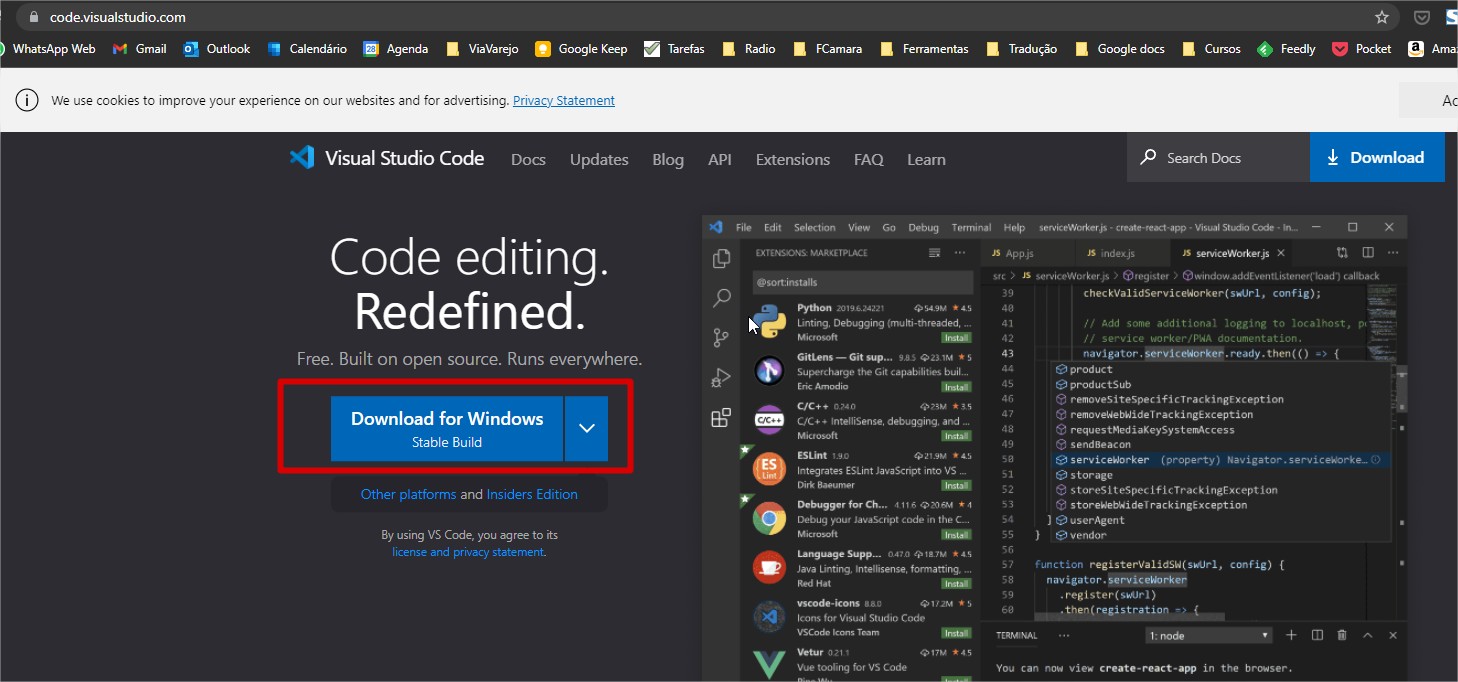Click the Python extension icon in the preview
The height and width of the screenshot is (682, 1458).
click(x=769, y=322)
